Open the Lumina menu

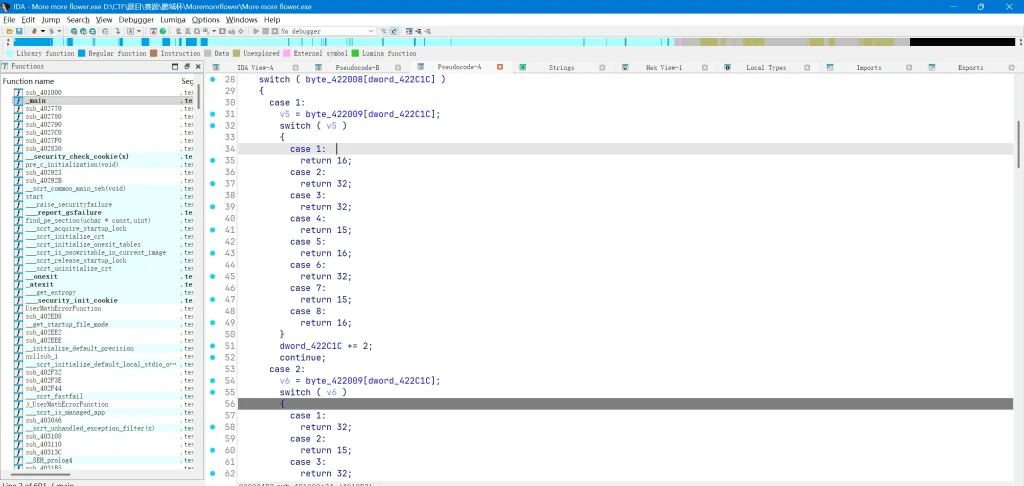[x=173, y=19]
